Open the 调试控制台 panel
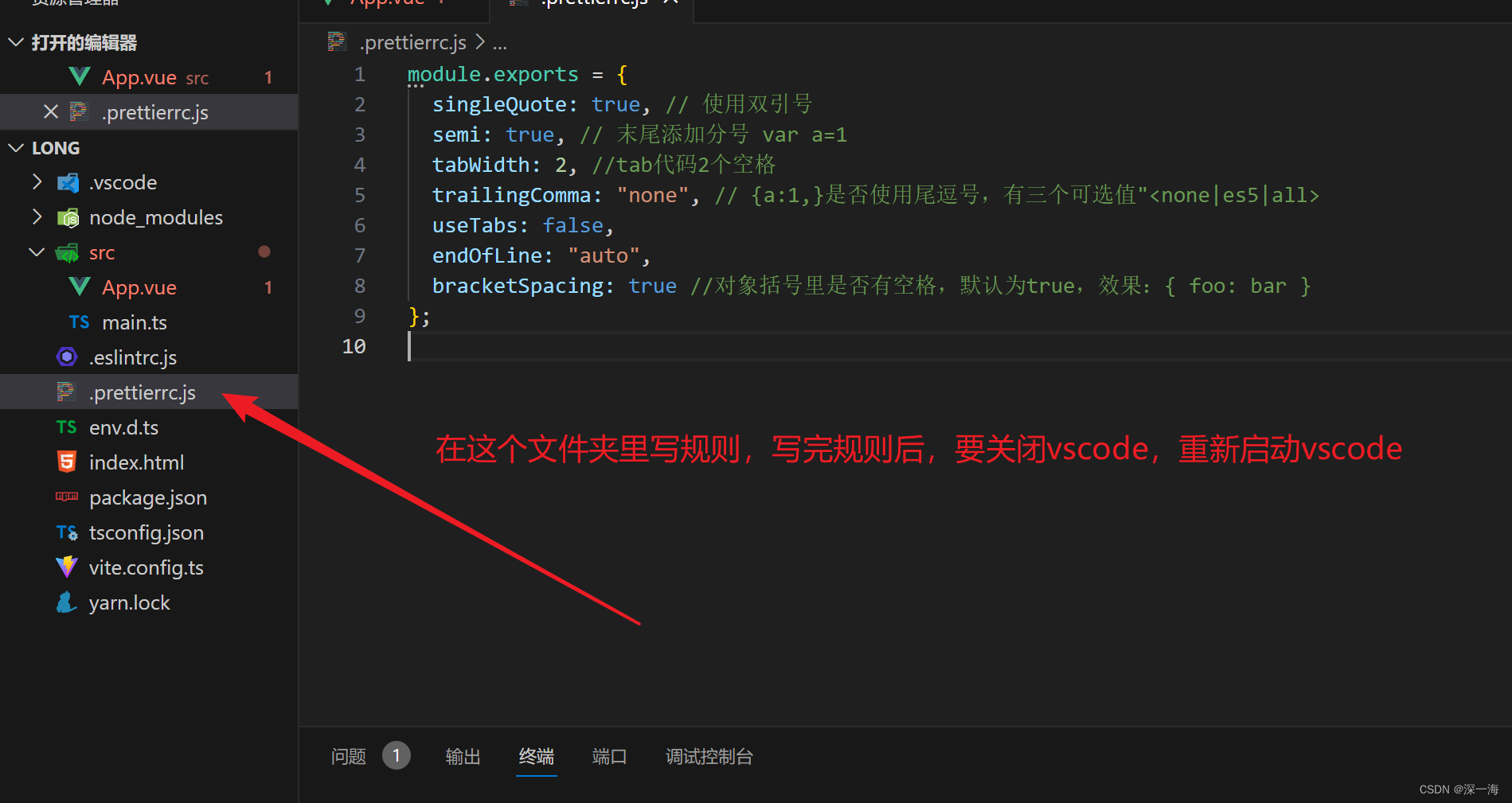This screenshot has height=803, width=1512. click(708, 756)
